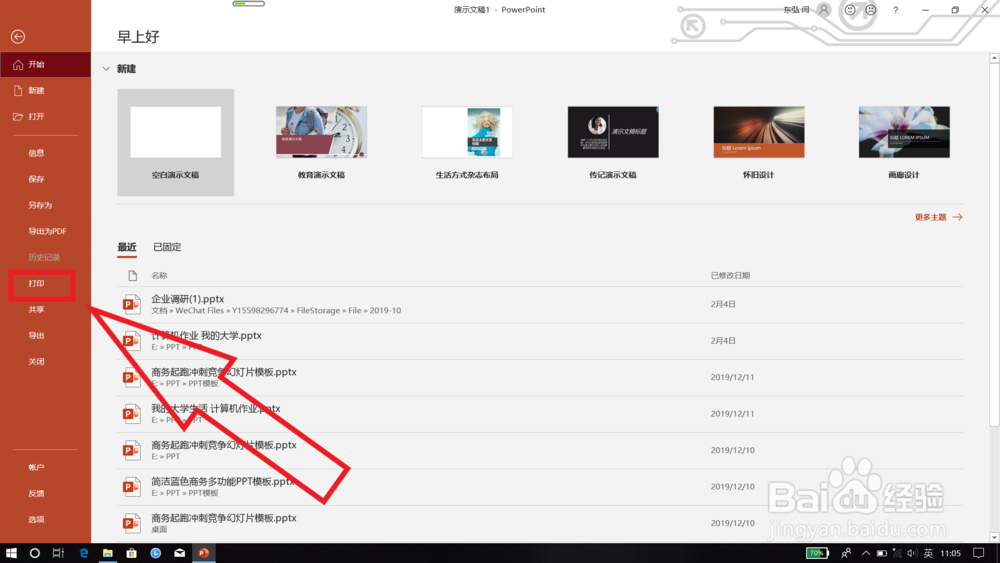The height and width of the screenshot is (563, 1000).
Task: Click the 70% battery indicator in tray
Action: click(817, 553)
